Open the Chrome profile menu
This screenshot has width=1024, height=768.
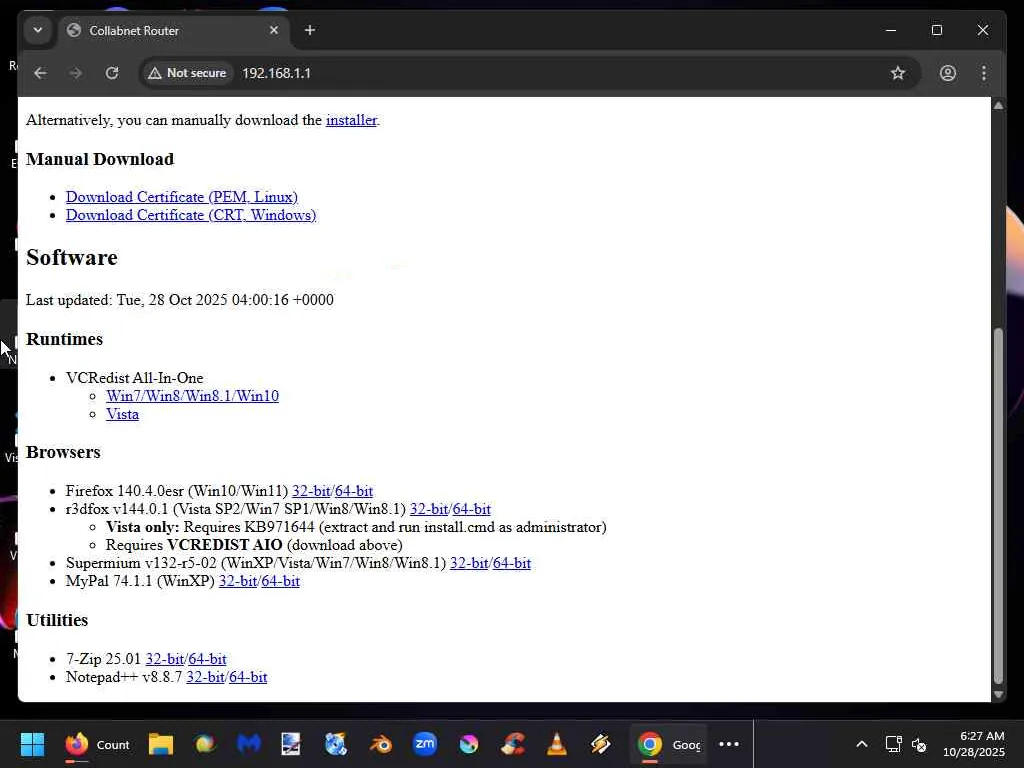(948, 73)
